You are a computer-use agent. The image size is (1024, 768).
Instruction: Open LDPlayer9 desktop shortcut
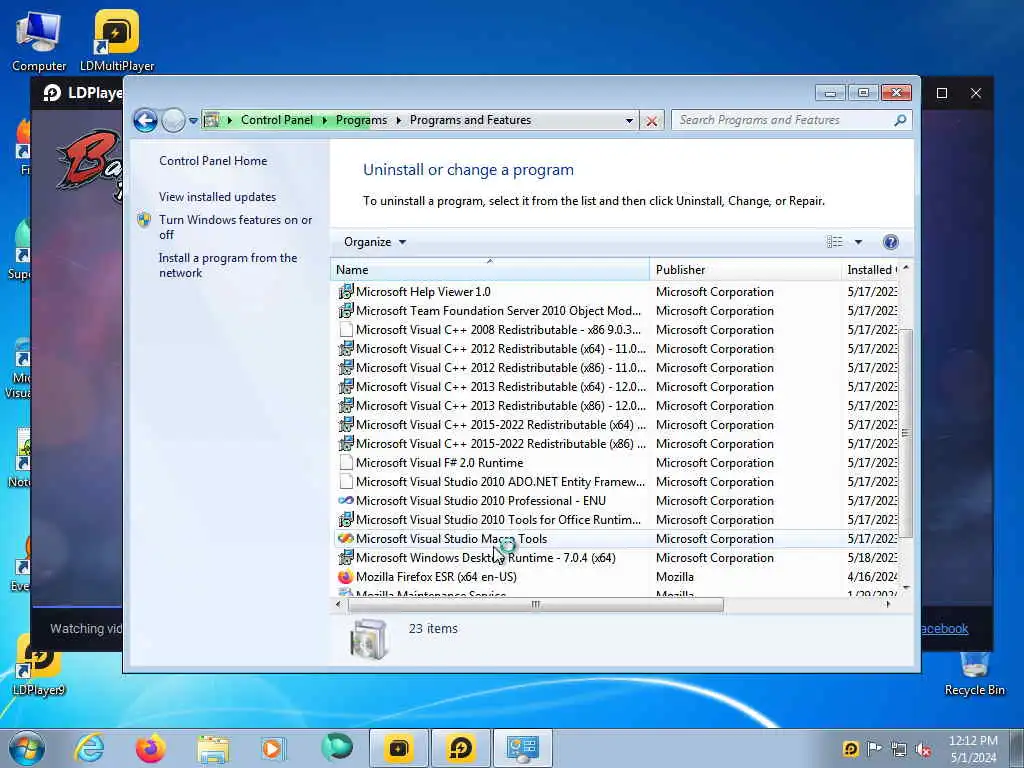[x=39, y=666]
